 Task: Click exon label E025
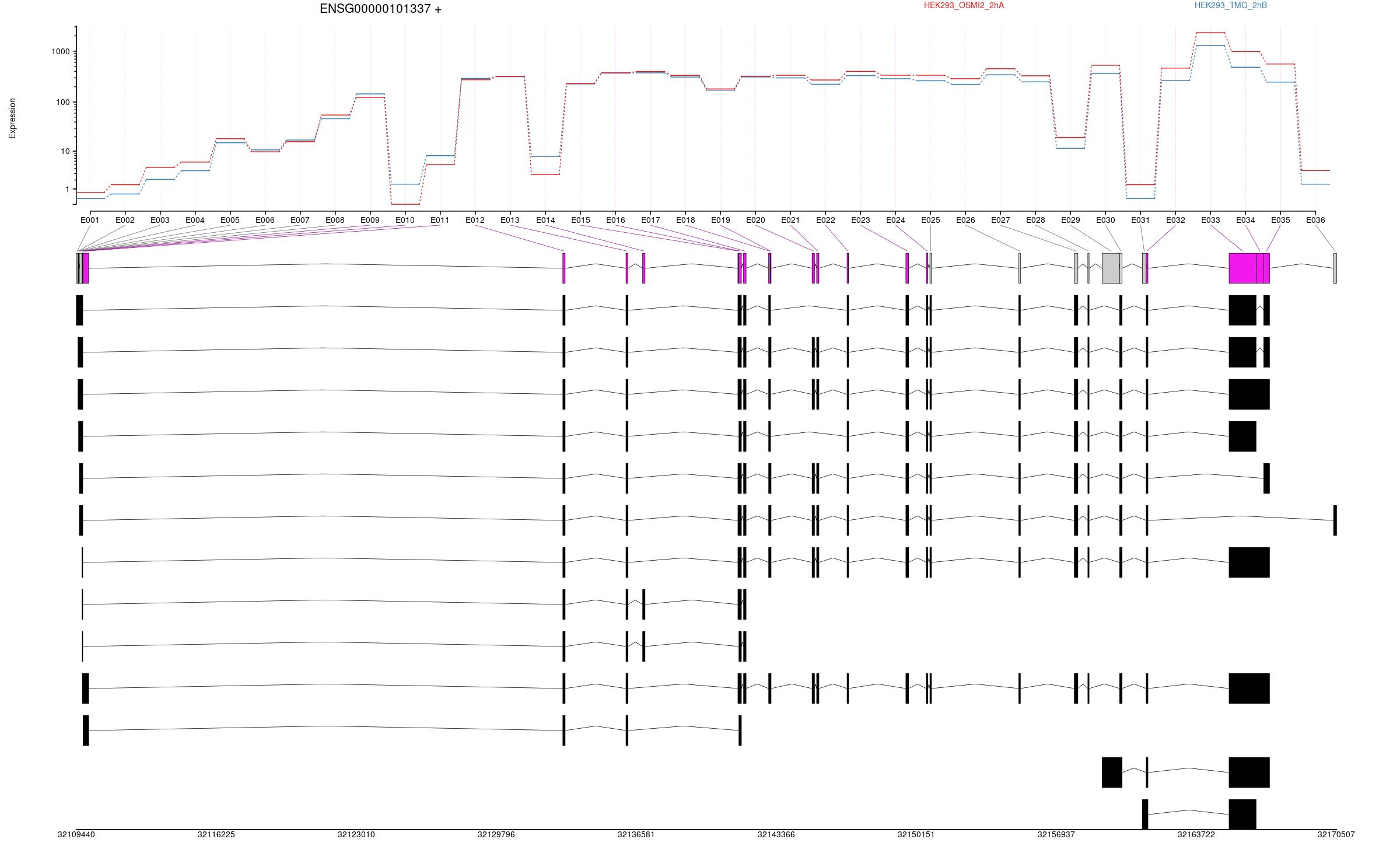(x=930, y=220)
